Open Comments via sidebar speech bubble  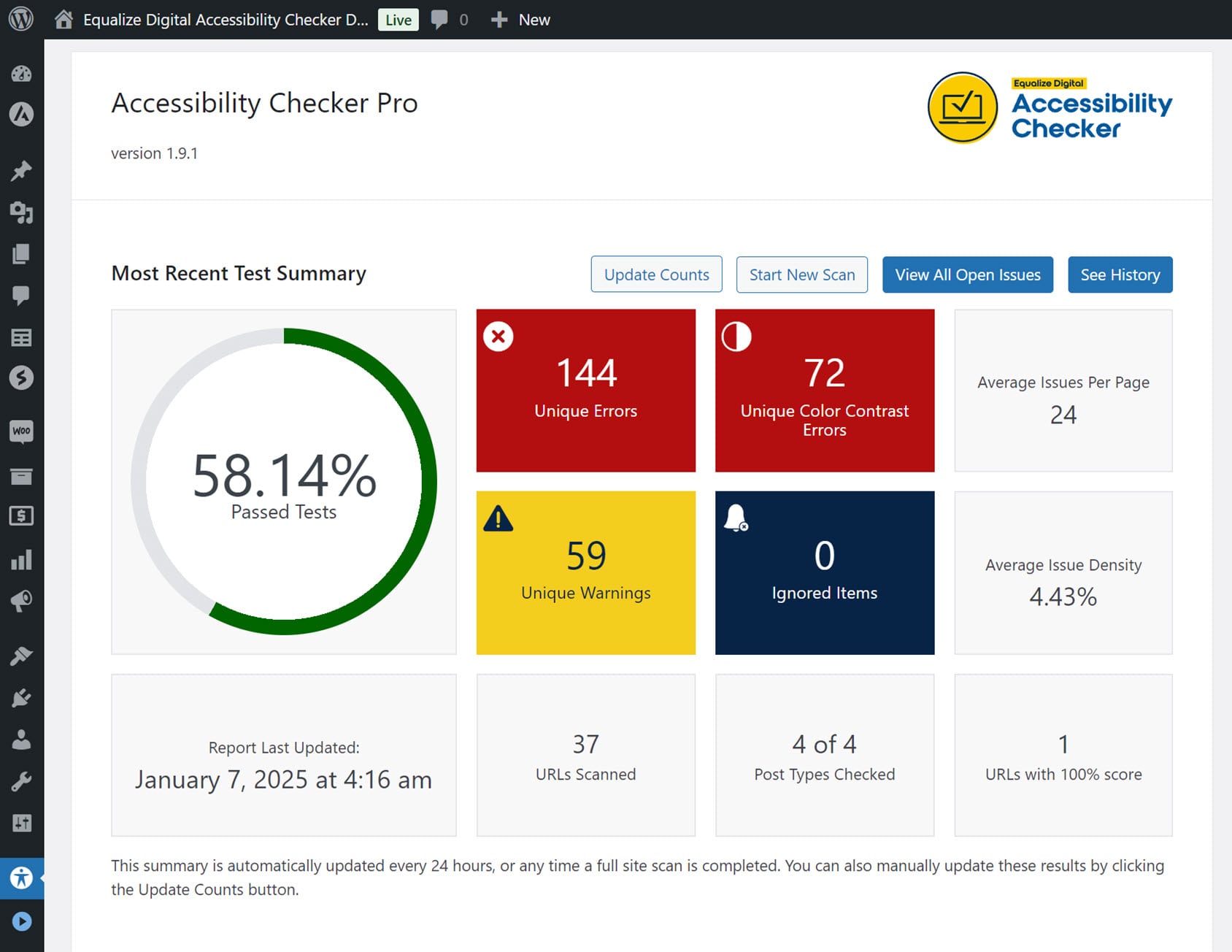[21, 295]
